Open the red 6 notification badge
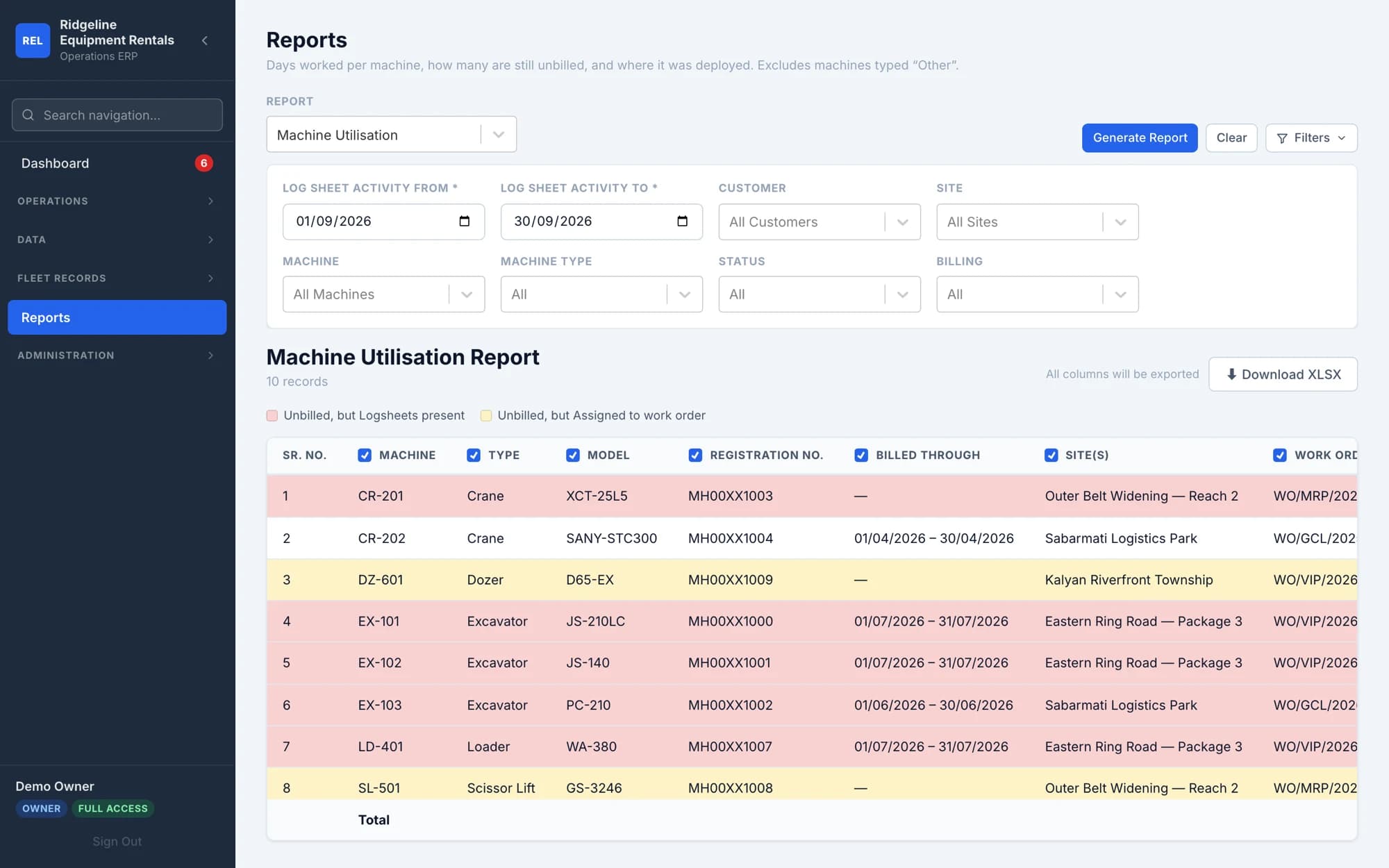Screen dimensions: 1389x868 [203, 163]
